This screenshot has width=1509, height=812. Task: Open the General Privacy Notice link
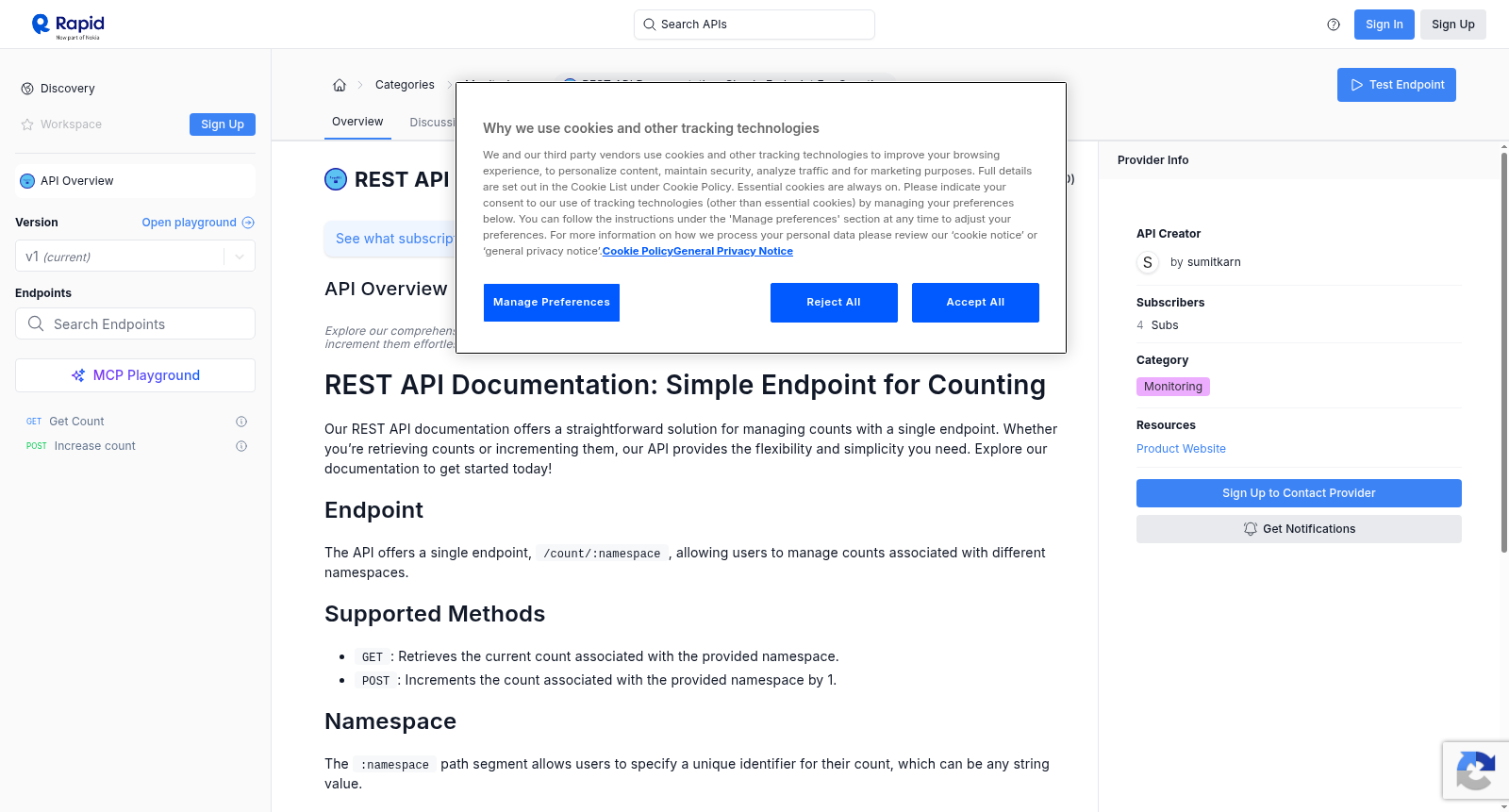tap(733, 251)
